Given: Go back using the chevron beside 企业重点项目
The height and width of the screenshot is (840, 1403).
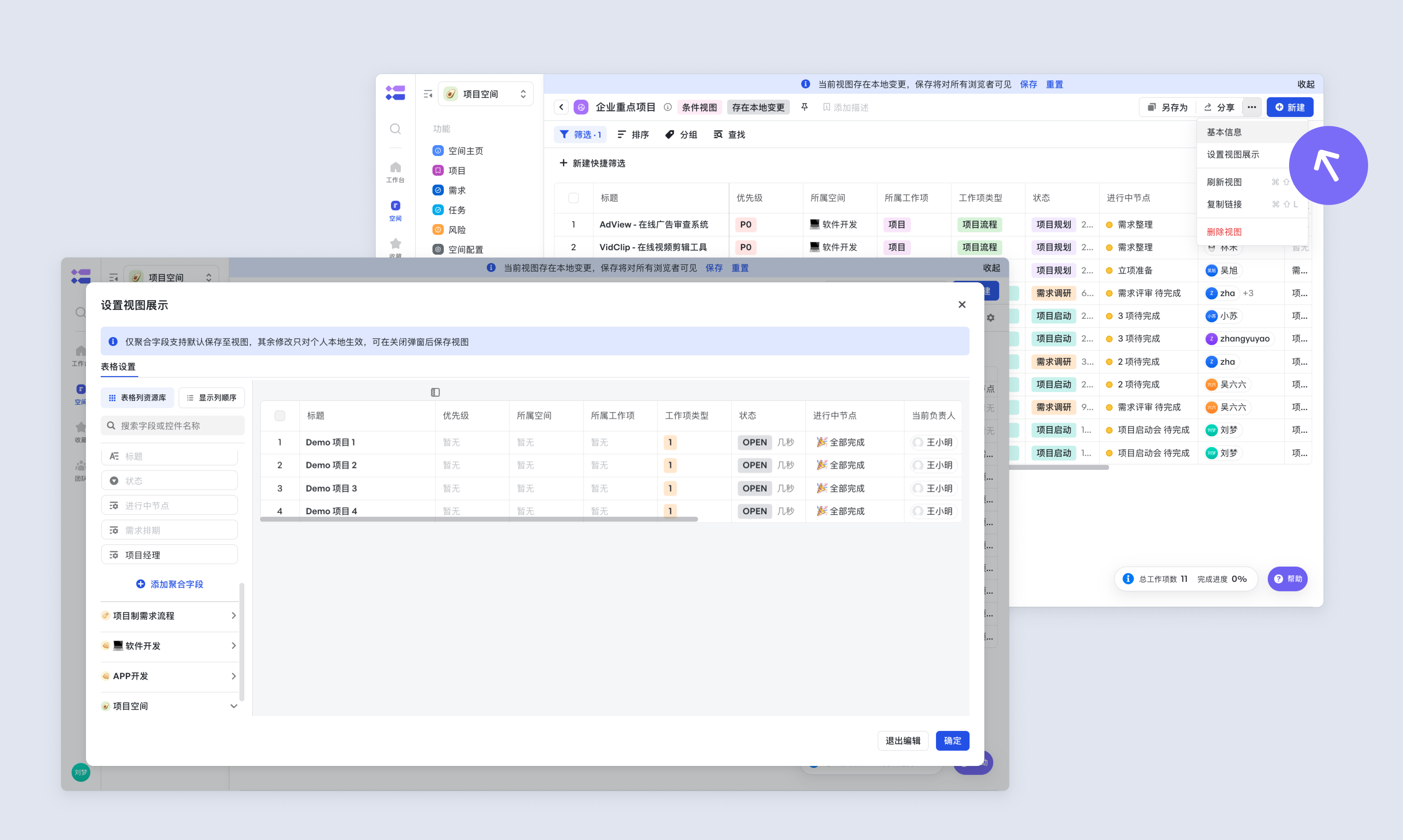Looking at the screenshot, I should (x=561, y=107).
